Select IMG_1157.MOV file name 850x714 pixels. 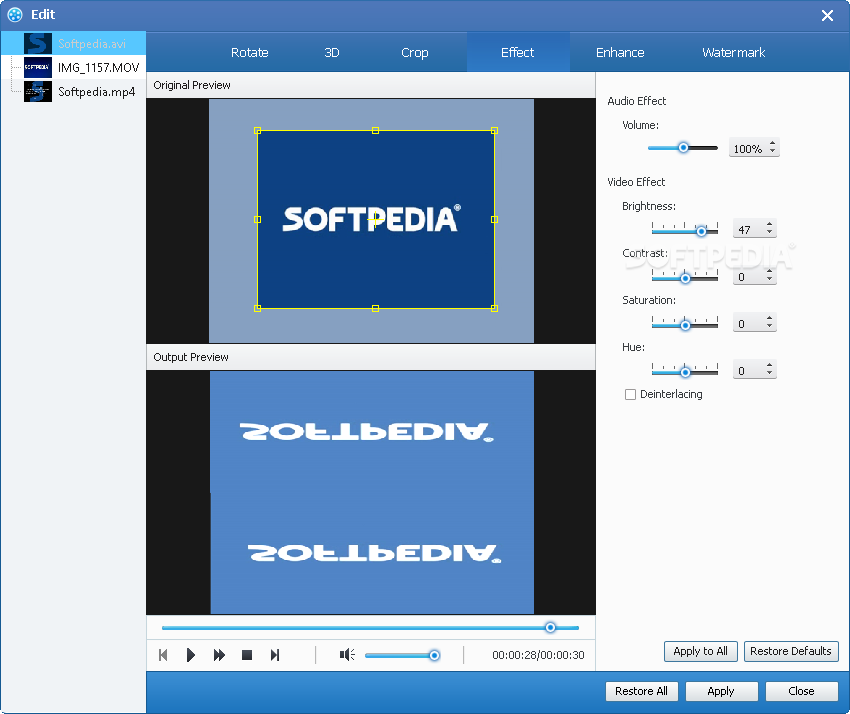tap(99, 67)
